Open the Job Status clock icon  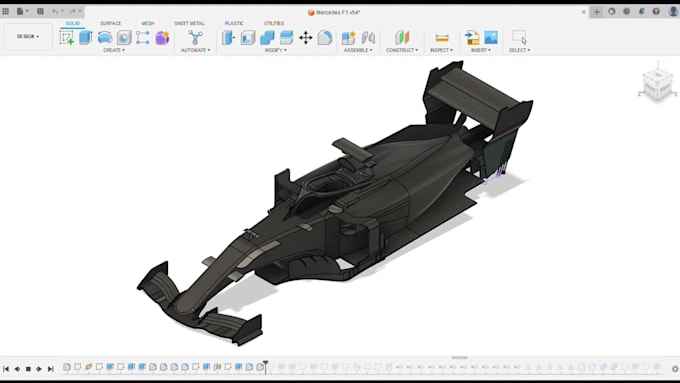pyautogui.click(x=626, y=12)
